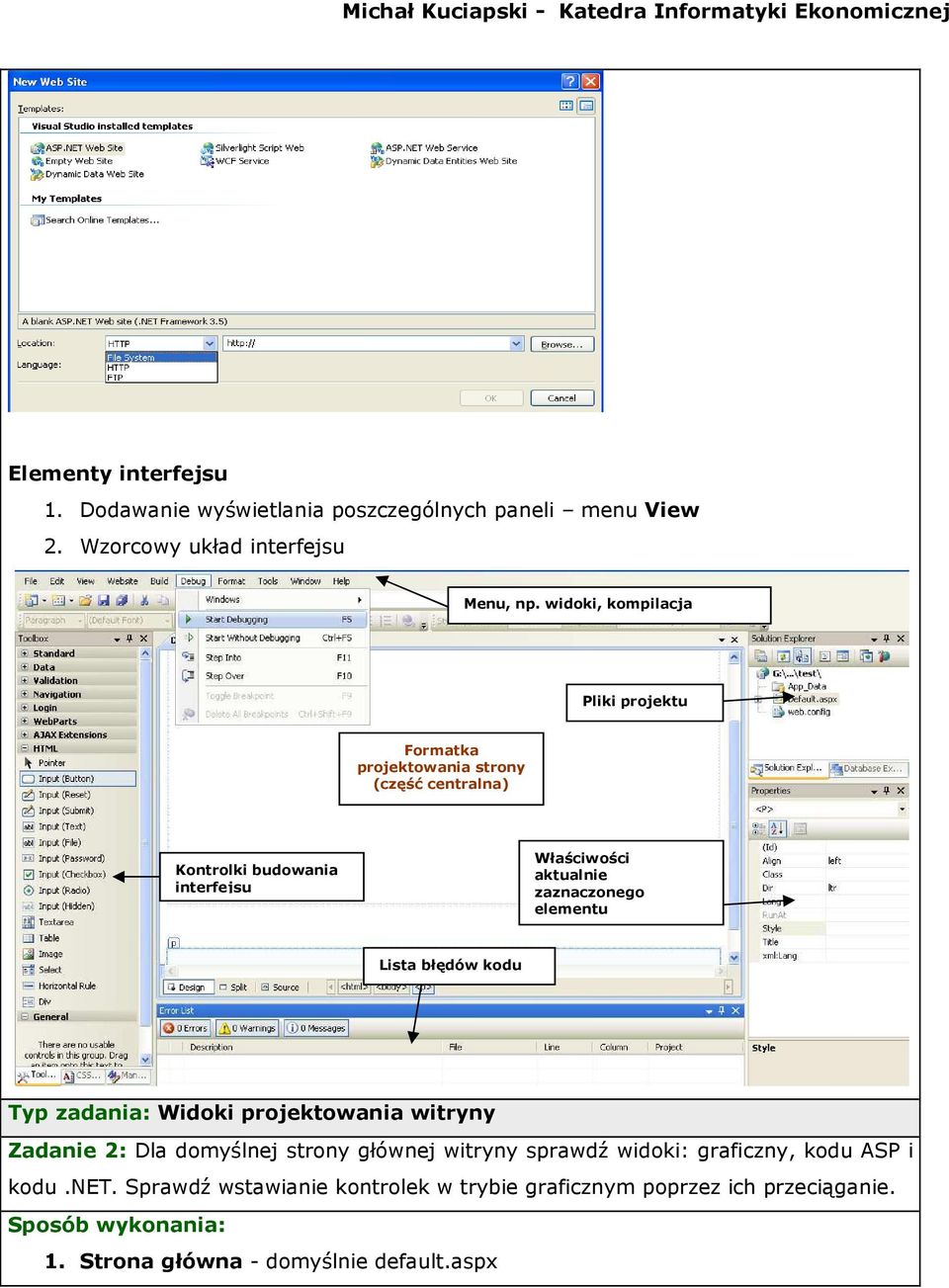Select ASP.NET Web Site template
Screen dimensions: 949x1288
click(77, 148)
